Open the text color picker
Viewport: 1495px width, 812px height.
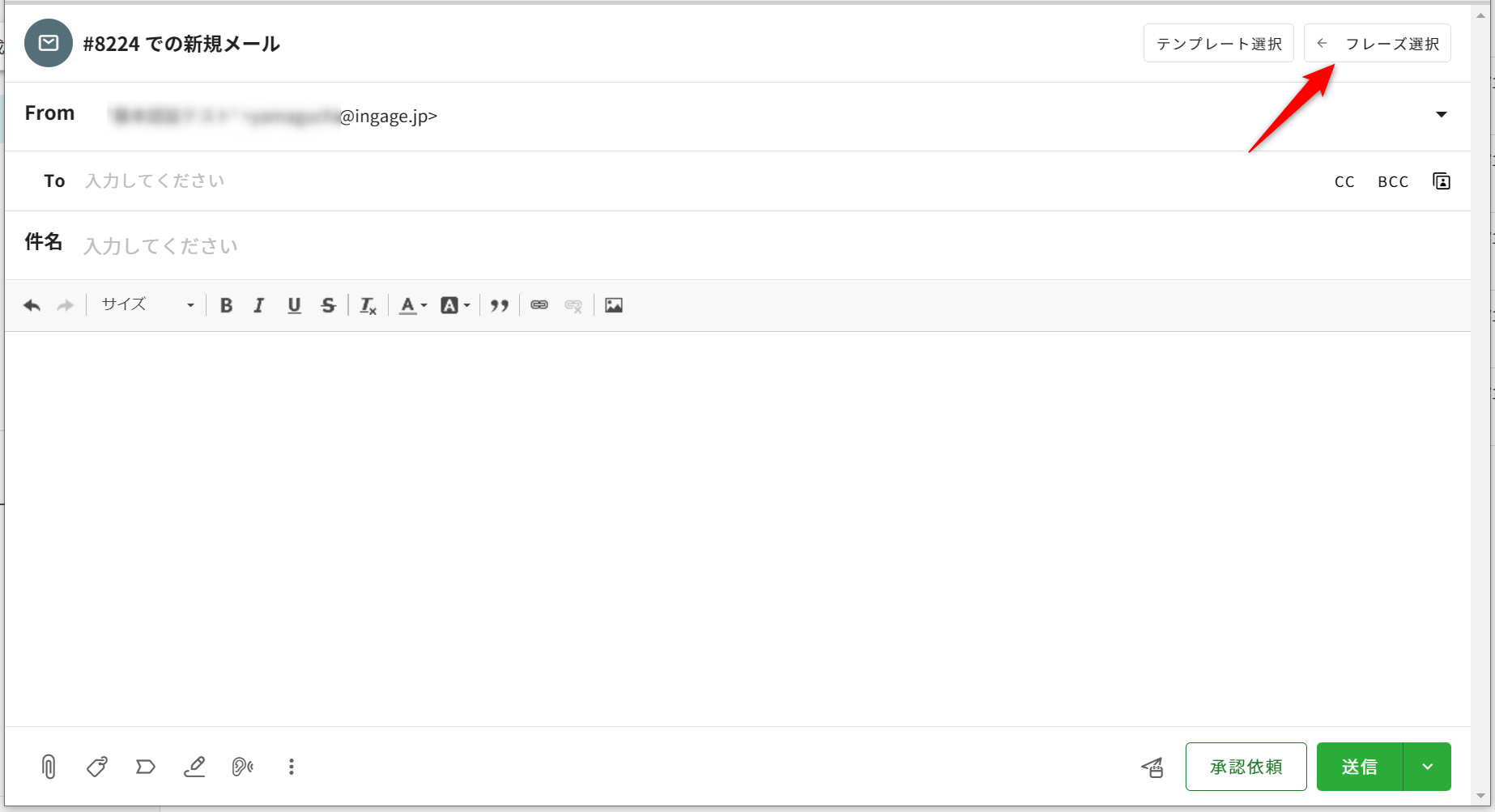pos(412,305)
